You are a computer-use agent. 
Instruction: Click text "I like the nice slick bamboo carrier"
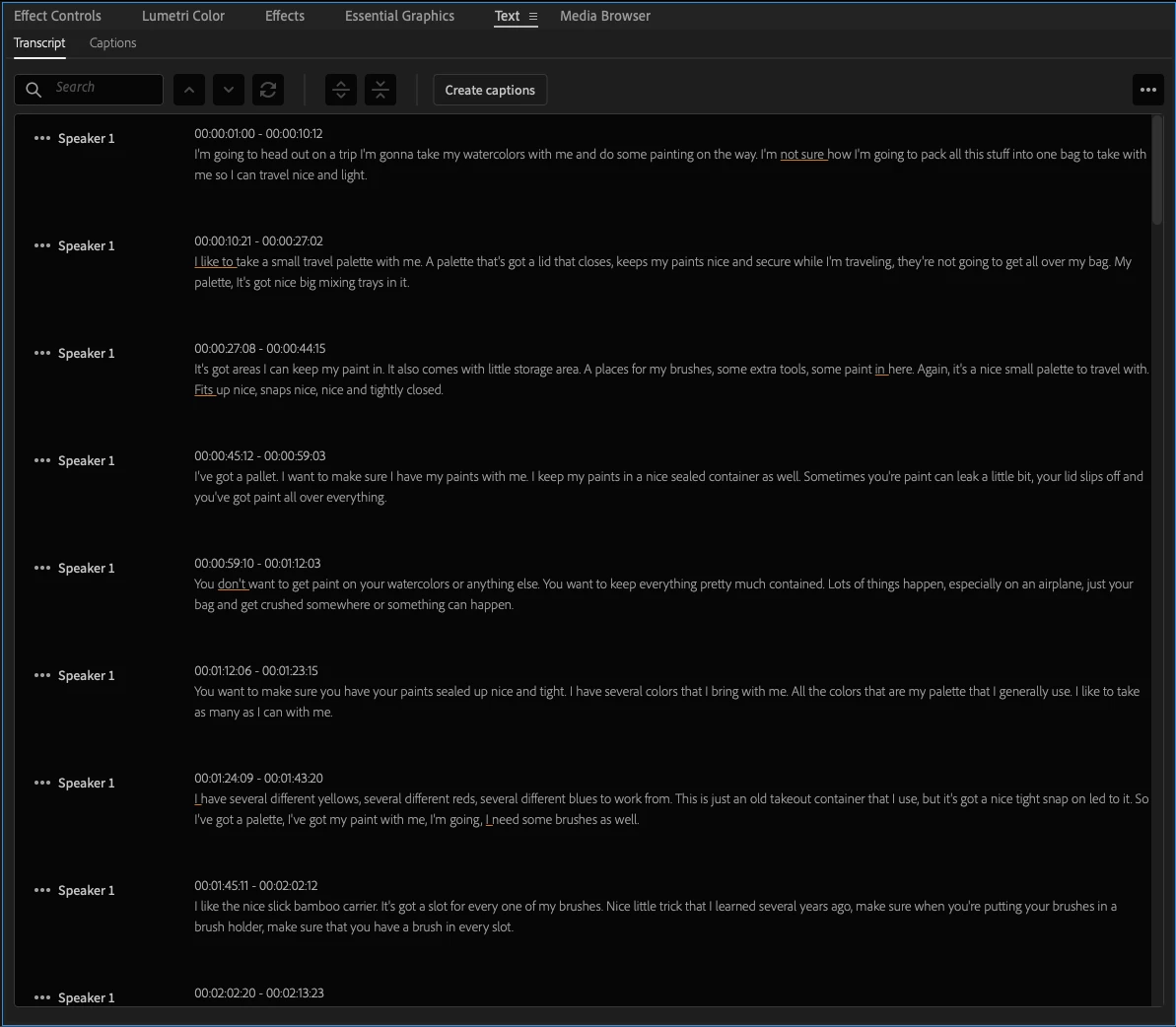[x=286, y=907]
